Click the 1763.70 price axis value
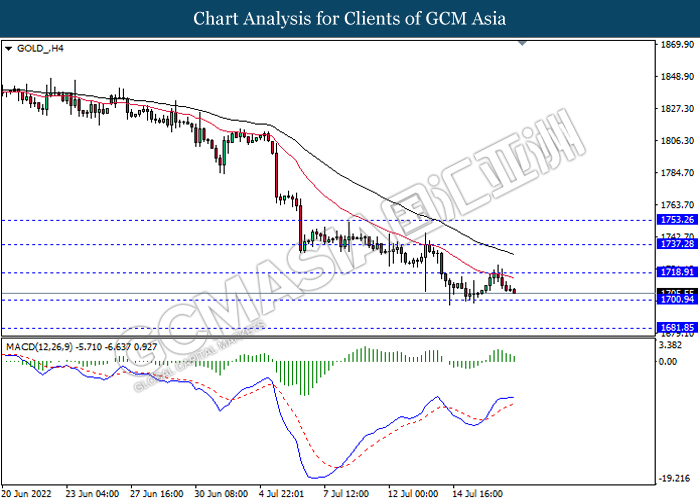Viewport: 700px width, 500px height. (x=677, y=205)
